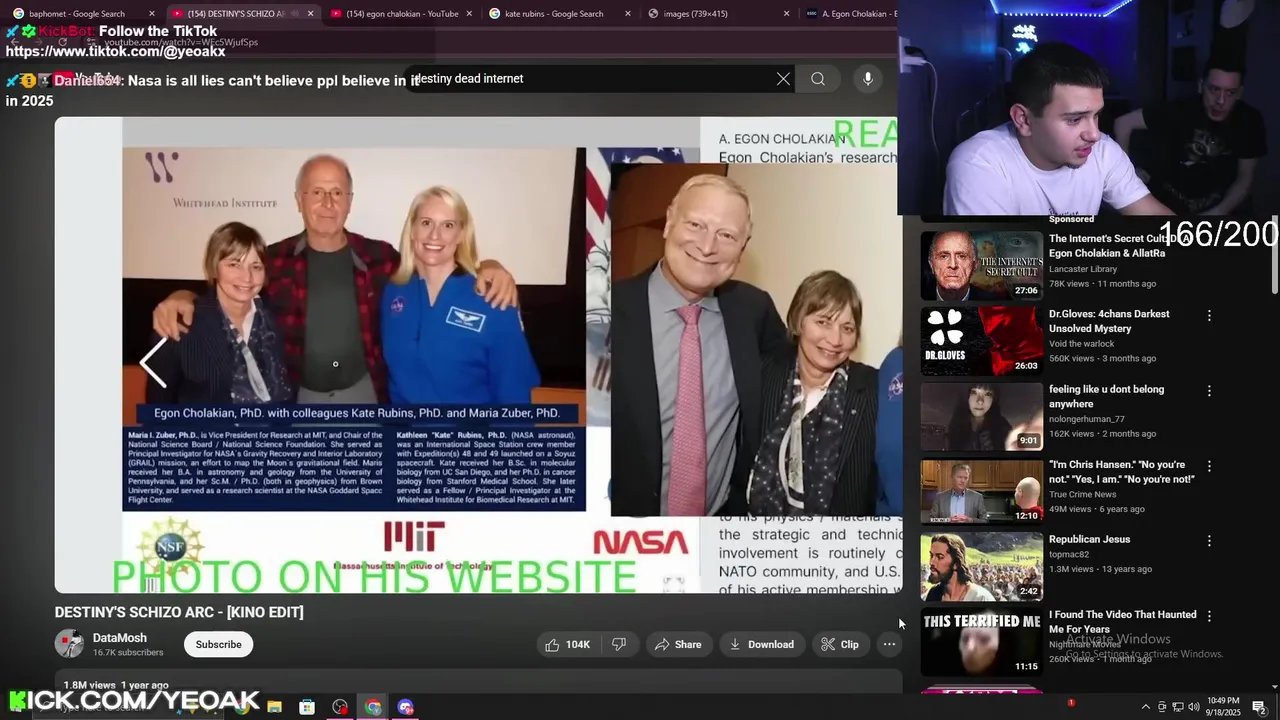This screenshot has height=720, width=1280.
Task: Open Republican Jesus video thumbnail
Action: point(982,566)
